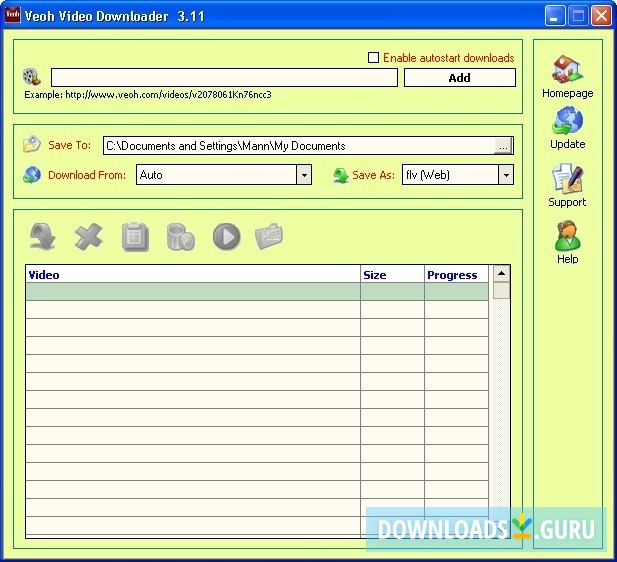Open the Update globe icon

(567, 121)
